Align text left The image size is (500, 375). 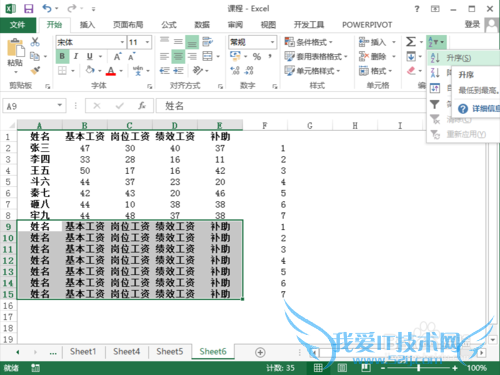(x=164, y=56)
